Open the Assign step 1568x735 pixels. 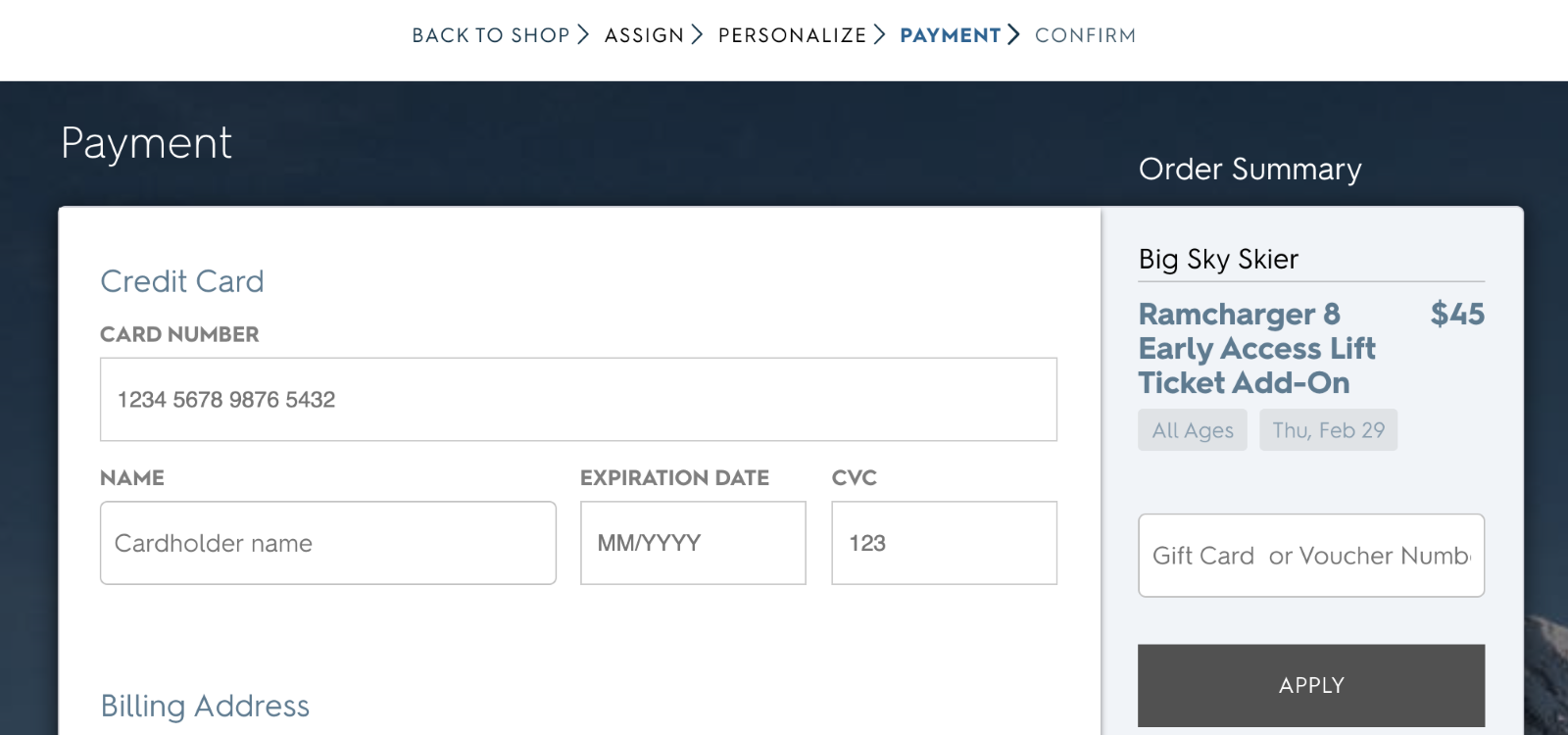click(x=644, y=35)
